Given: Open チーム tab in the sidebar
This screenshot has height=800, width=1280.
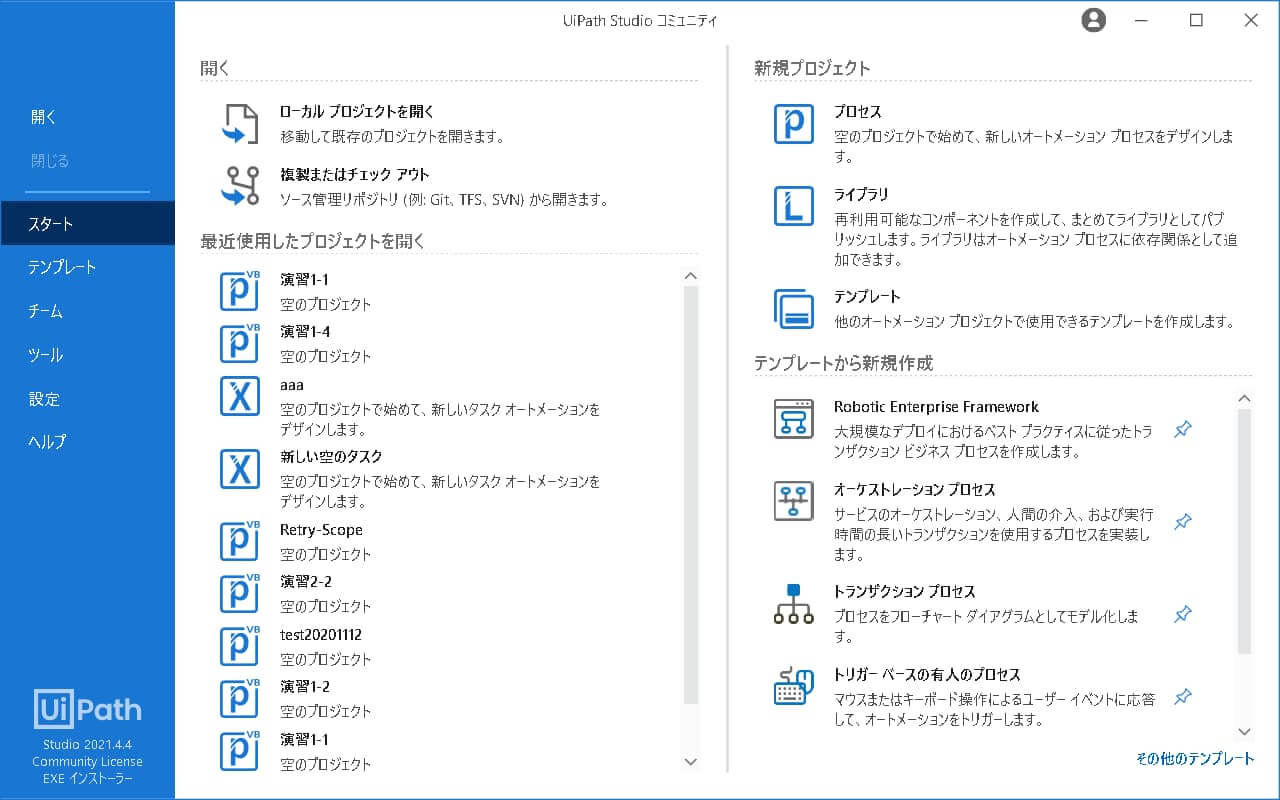Looking at the screenshot, I should click(87, 311).
